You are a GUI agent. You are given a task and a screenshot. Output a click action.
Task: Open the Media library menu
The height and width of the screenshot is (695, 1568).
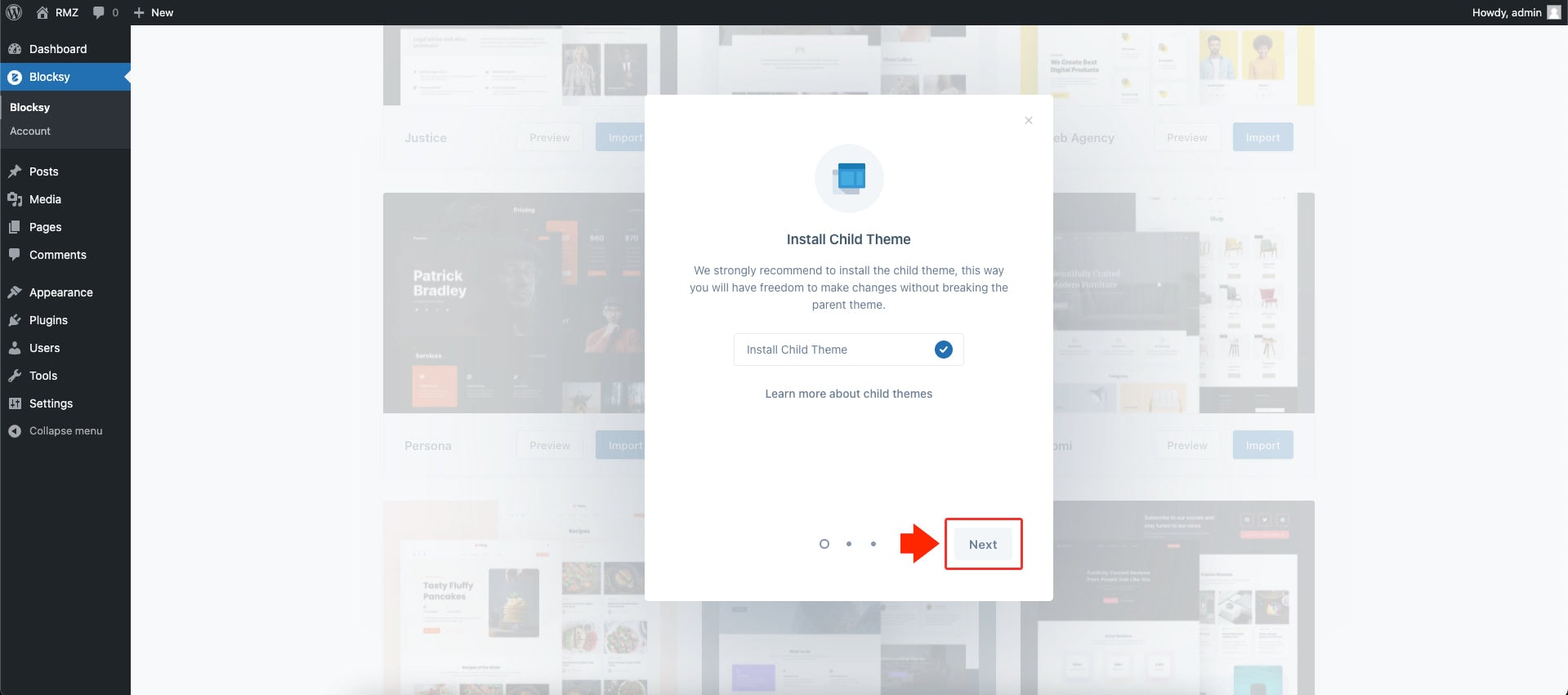coord(65,199)
